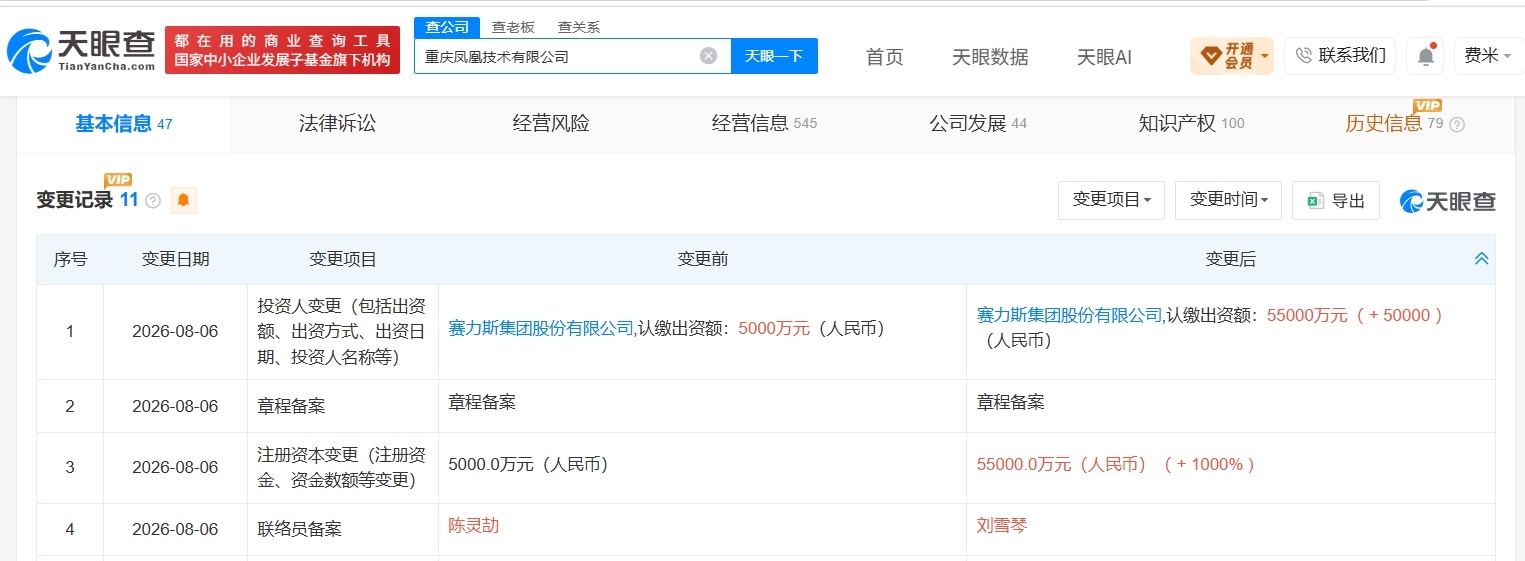Collapse the table with double-chevron icon
Viewport: 1525px width, 561px height.
(x=1482, y=259)
